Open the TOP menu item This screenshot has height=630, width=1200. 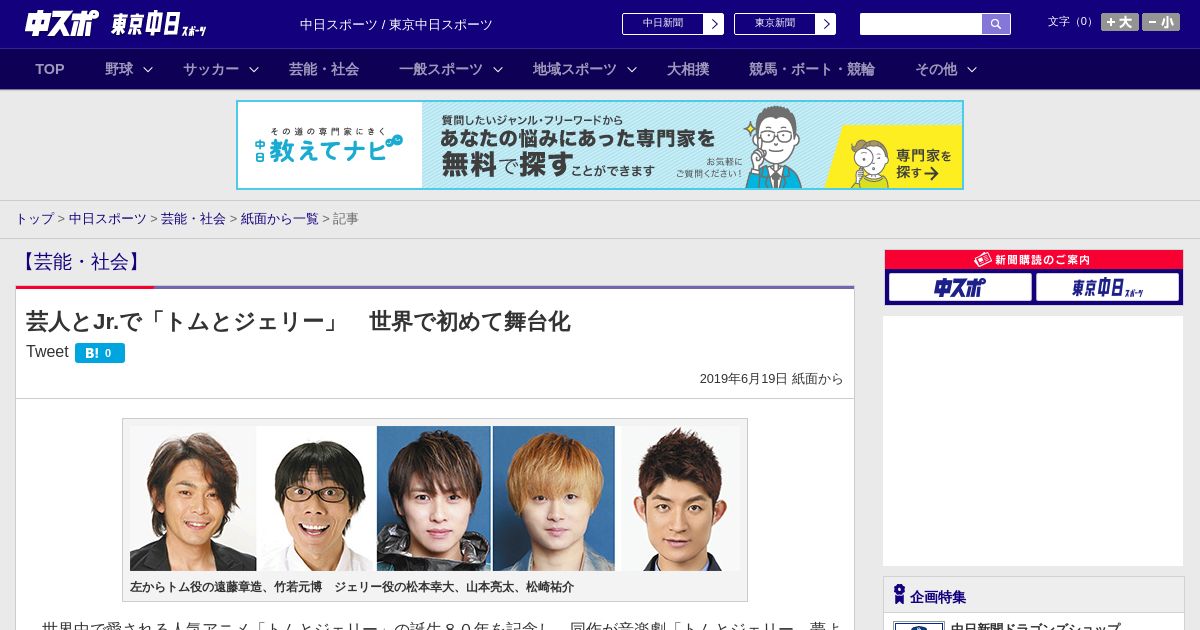50,69
